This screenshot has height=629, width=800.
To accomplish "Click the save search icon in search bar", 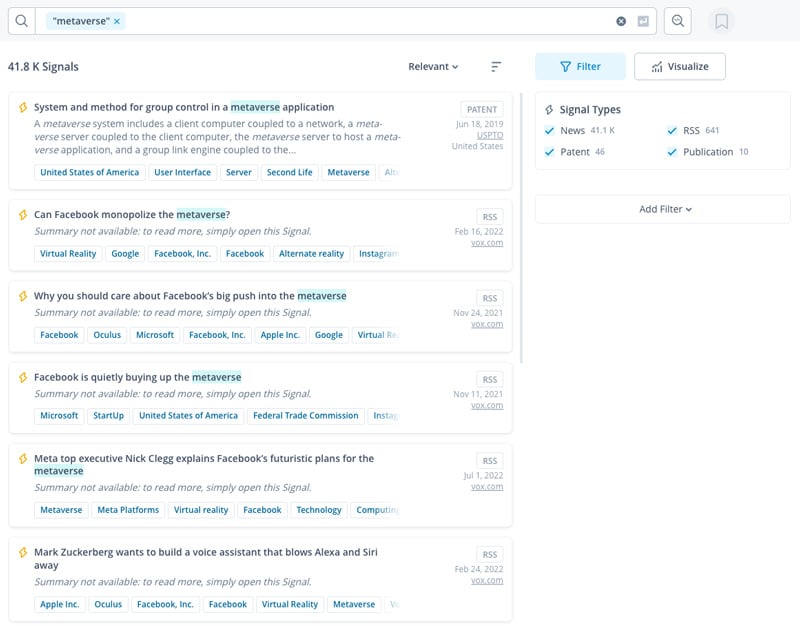I will 643,21.
